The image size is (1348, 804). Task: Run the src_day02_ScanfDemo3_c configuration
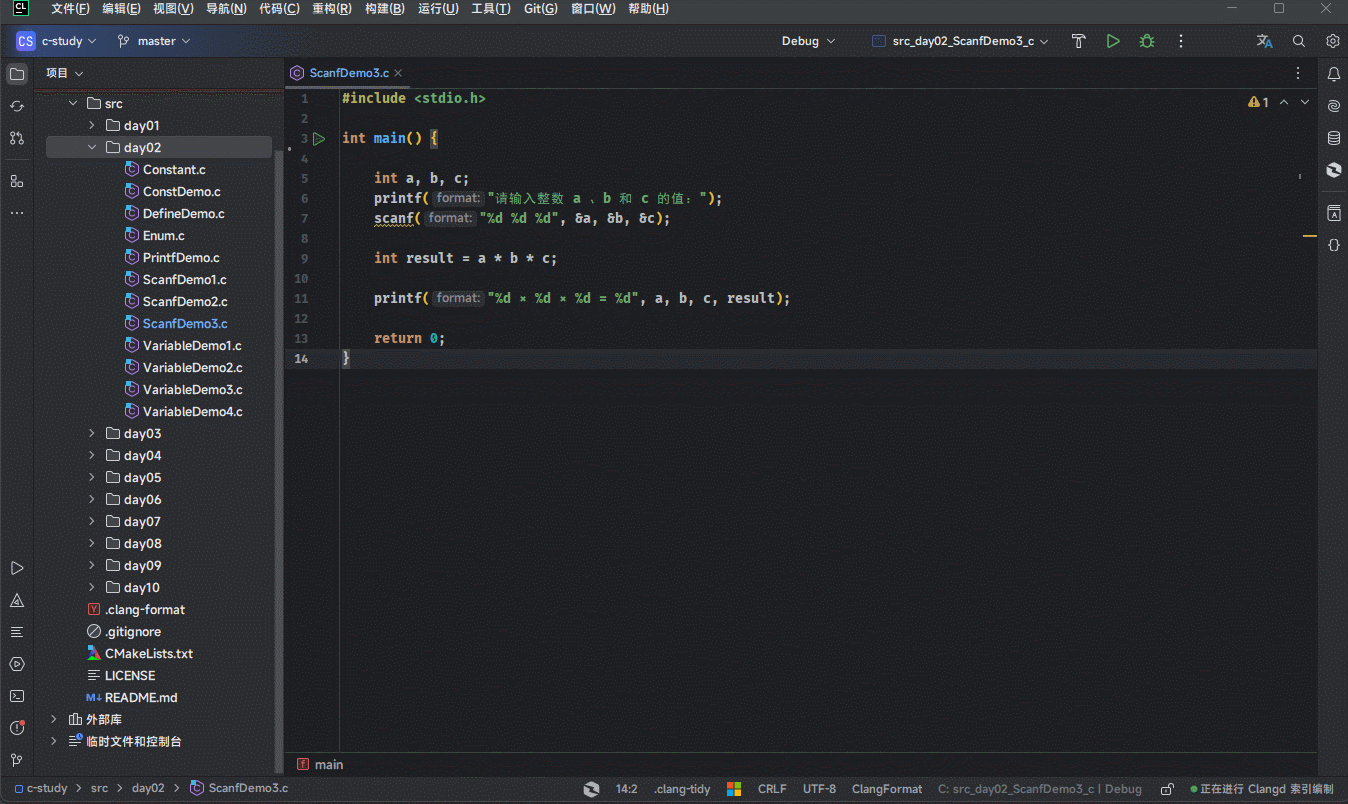[1113, 41]
